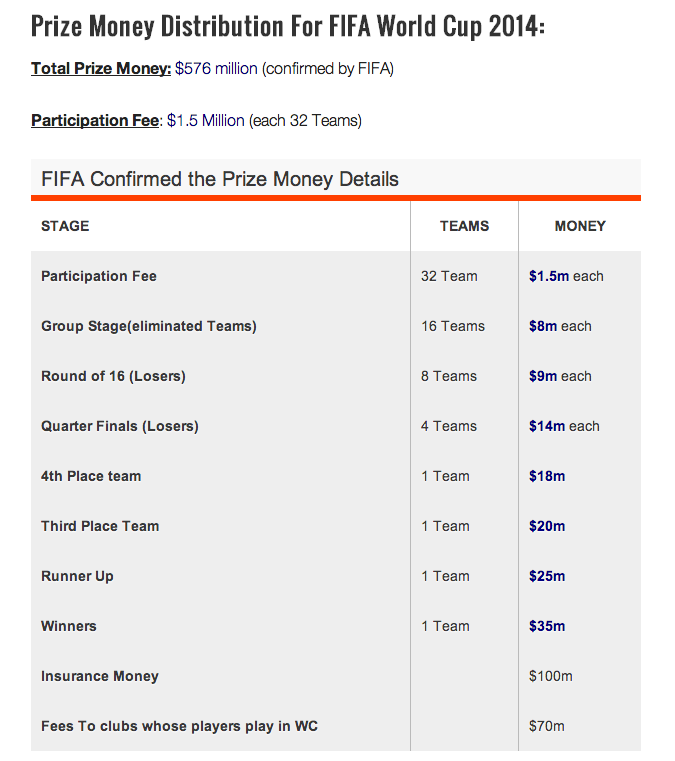Select the 'Winners' stage row label
This screenshot has height=761, width=675.
point(69,626)
